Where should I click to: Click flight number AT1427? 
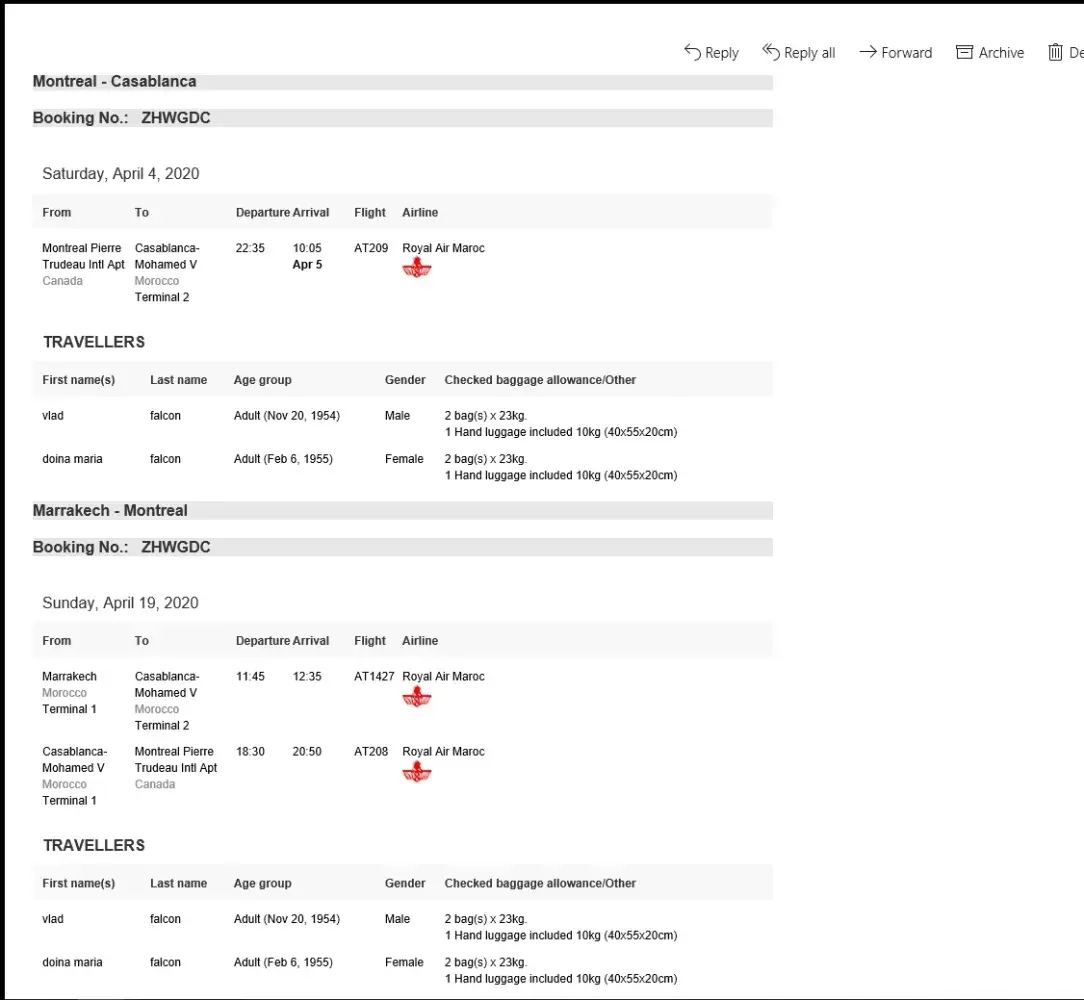(x=374, y=677)
